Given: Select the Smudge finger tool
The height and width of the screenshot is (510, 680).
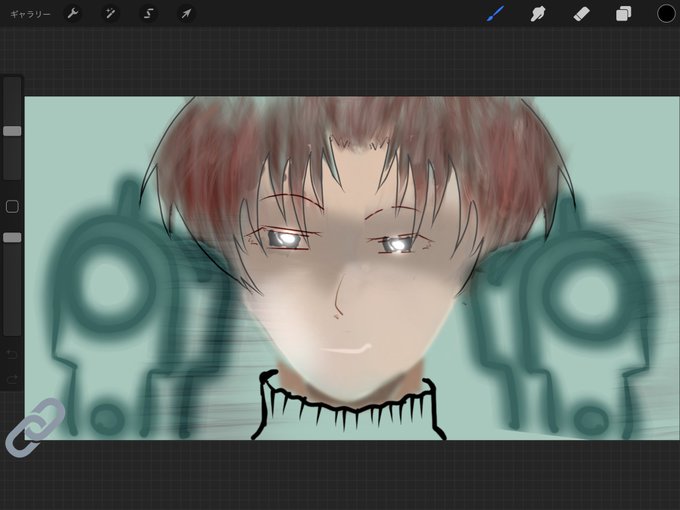Looking at the screenshot, I should tap(537, 14).
